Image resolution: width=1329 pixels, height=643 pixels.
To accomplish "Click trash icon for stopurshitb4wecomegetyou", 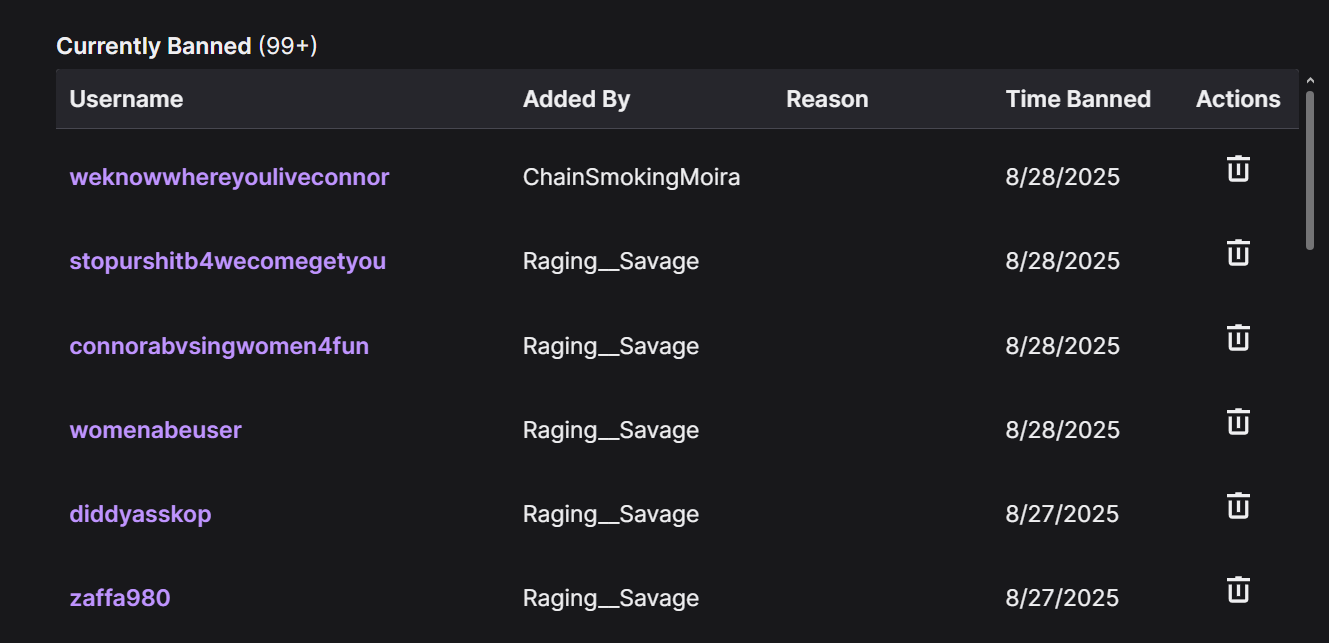I will [x=1238, y=253].
